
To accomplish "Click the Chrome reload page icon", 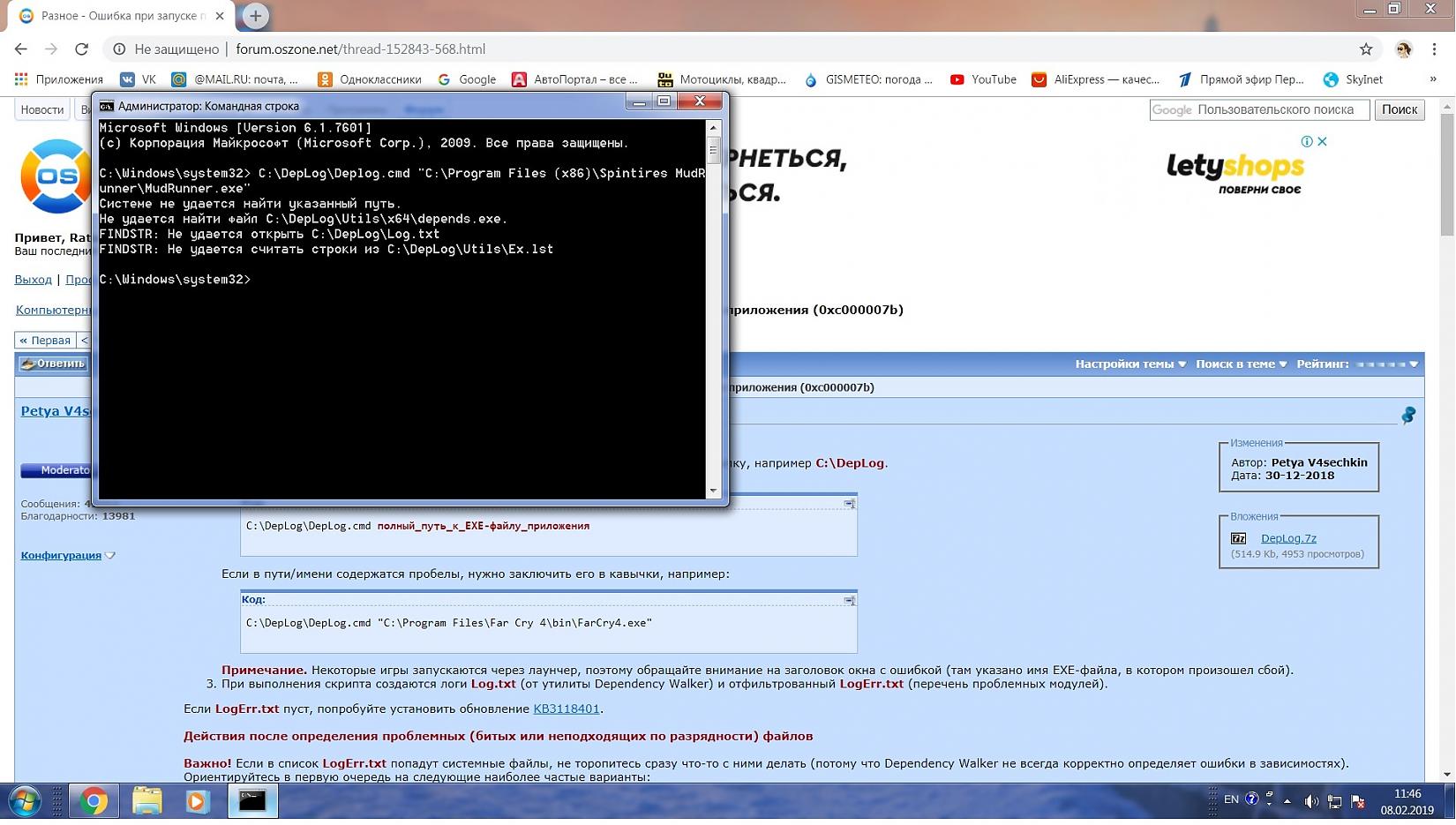I will click(x=81, y=49).
